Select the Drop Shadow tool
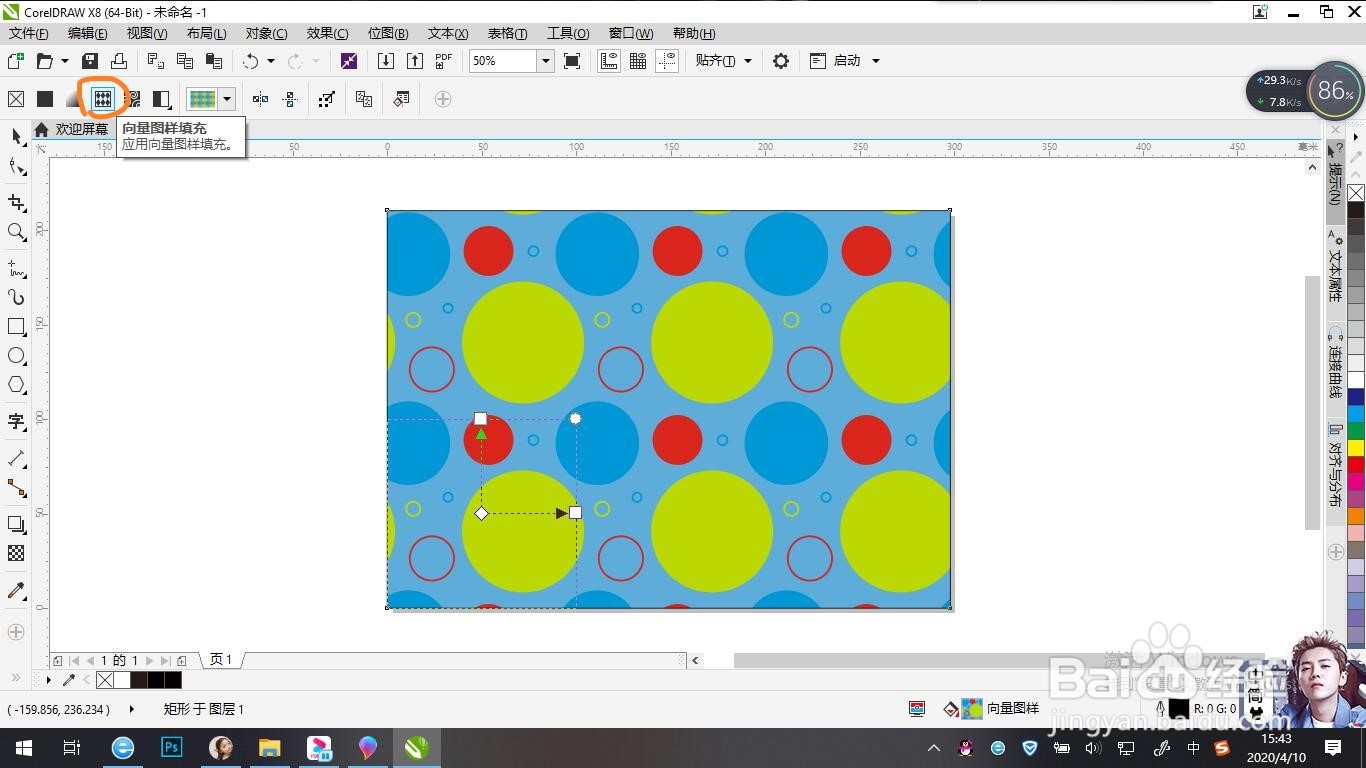Image resolution: width=1366 pixels, height=768 pixels. (16, 524)
